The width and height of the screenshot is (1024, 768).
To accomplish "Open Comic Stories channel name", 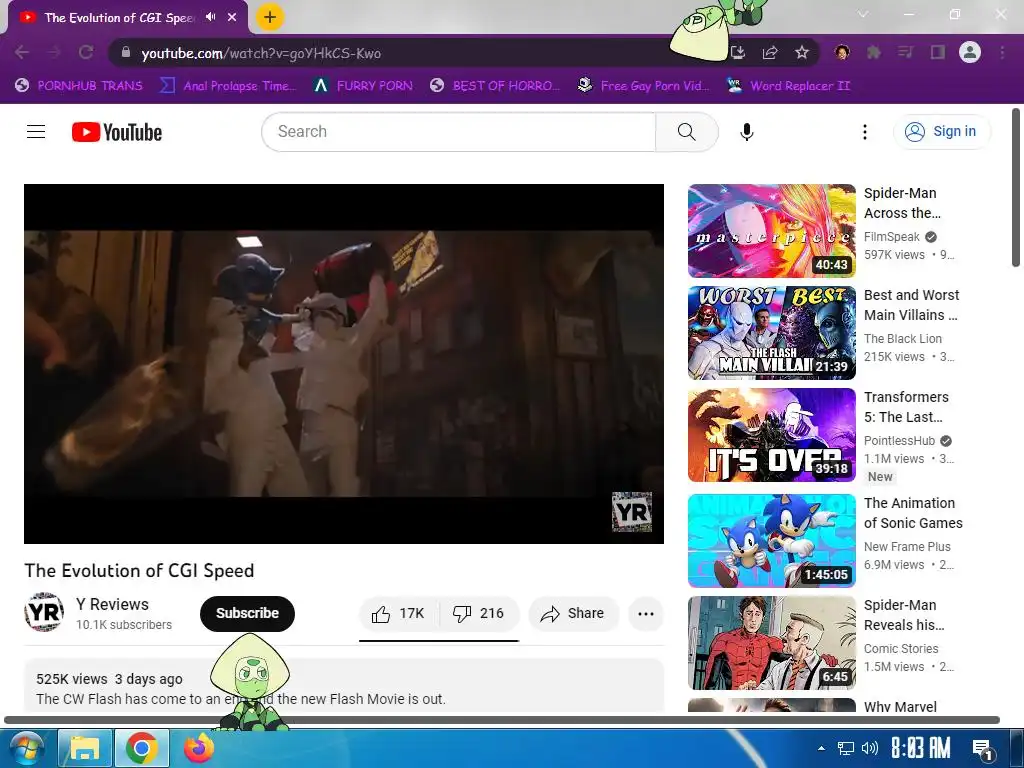I will pos(901,648).
